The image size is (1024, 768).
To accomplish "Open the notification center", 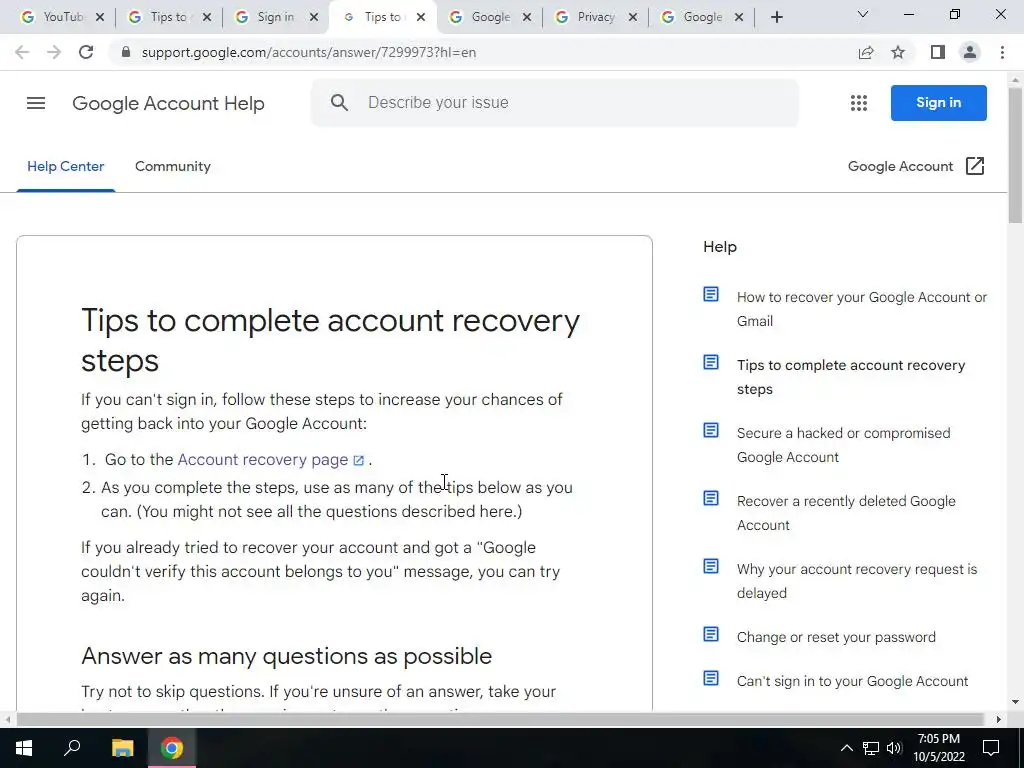I will click(991, 748).
